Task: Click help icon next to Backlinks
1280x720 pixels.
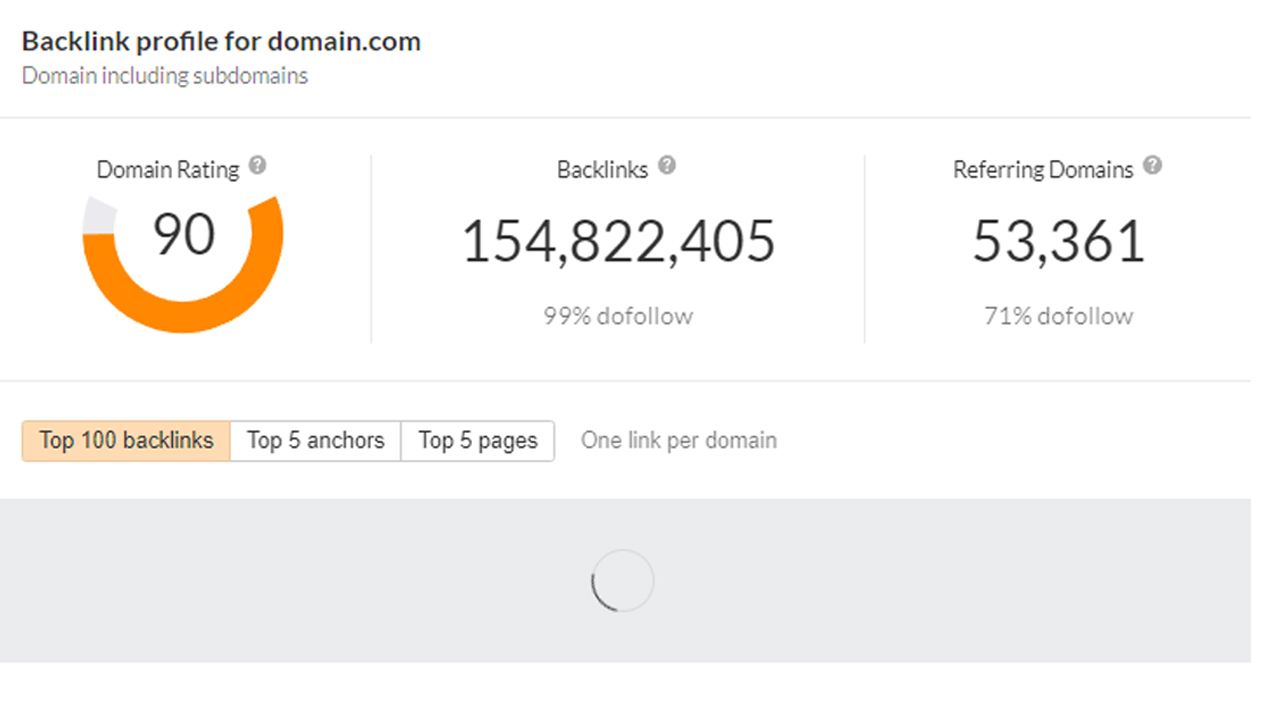Action: pyautogui.click(x=667, y=165)
